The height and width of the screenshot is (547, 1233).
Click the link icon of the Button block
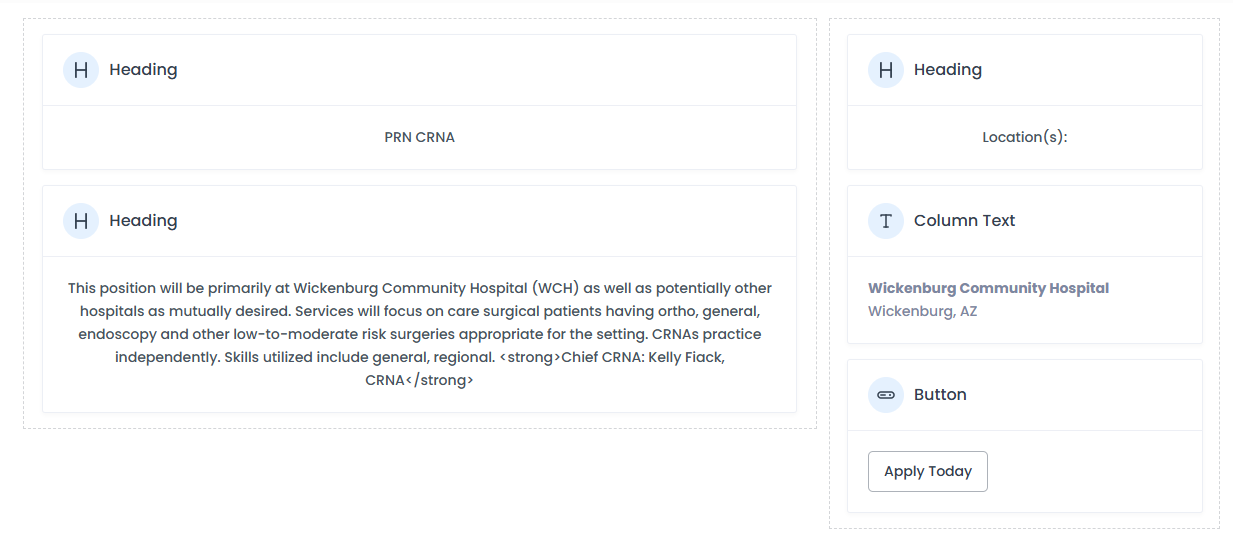pos(886,395)
